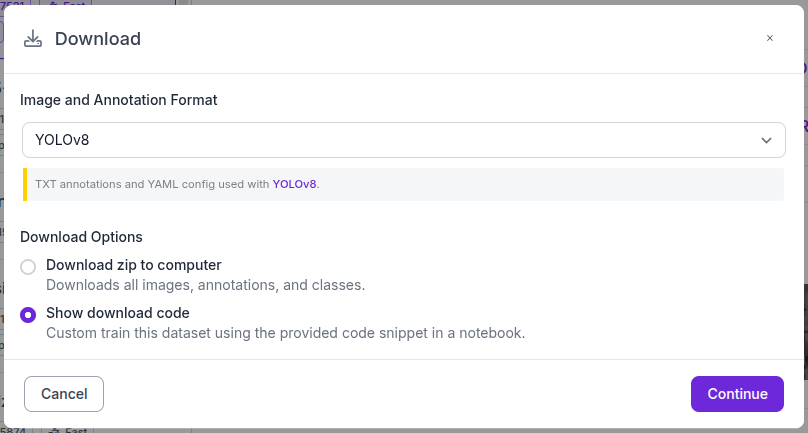Click the chevron arrow in format selector
The height and width of the screenshot is (433, 808).
[x=766, y=140]
